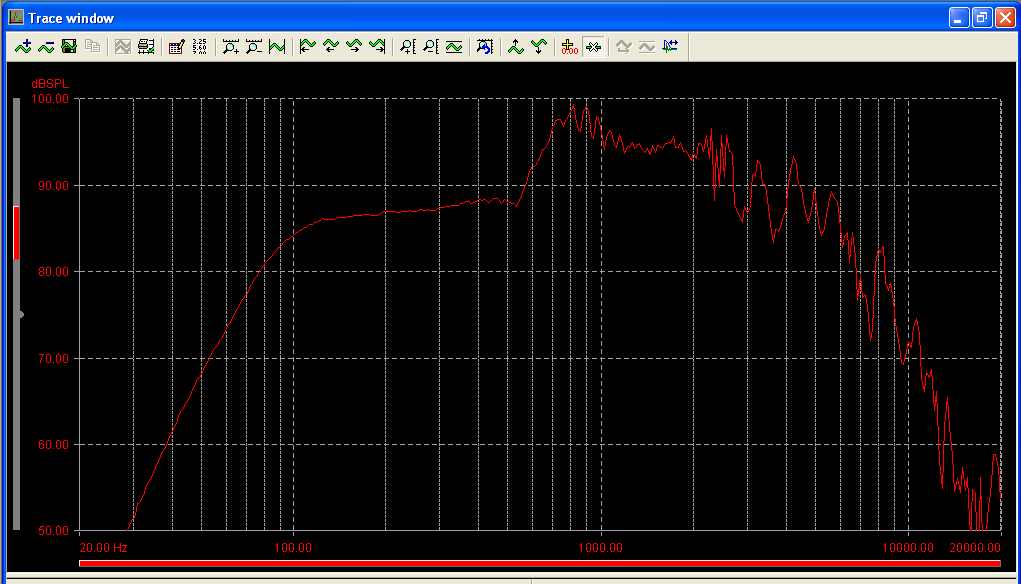Viewport: 1021px width, 584px height.
Task: Click the greyed-out graph picture icon
Action: pos(123,47)
